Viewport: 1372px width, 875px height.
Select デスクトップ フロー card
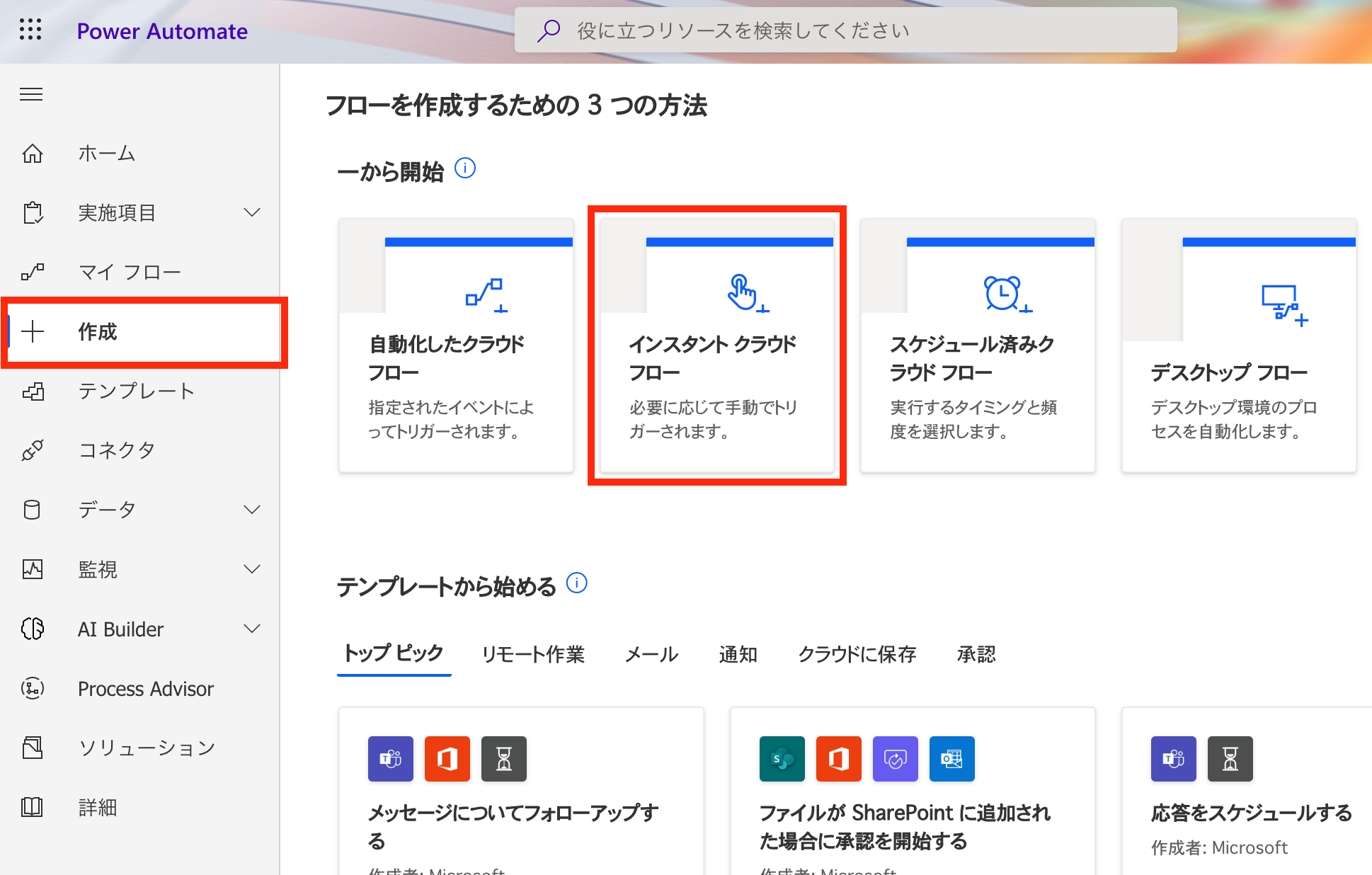coord(1239,345)
